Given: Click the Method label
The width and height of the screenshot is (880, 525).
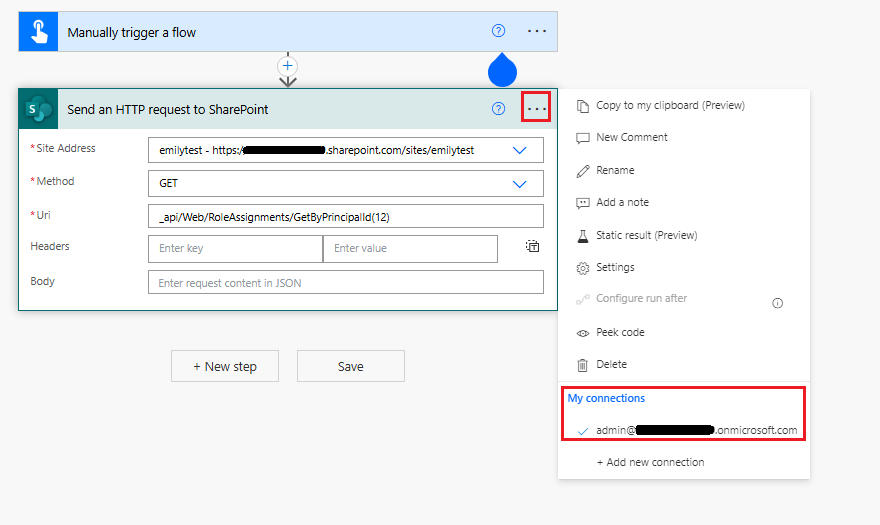Looking at the screenshot, I should (55, 181).
